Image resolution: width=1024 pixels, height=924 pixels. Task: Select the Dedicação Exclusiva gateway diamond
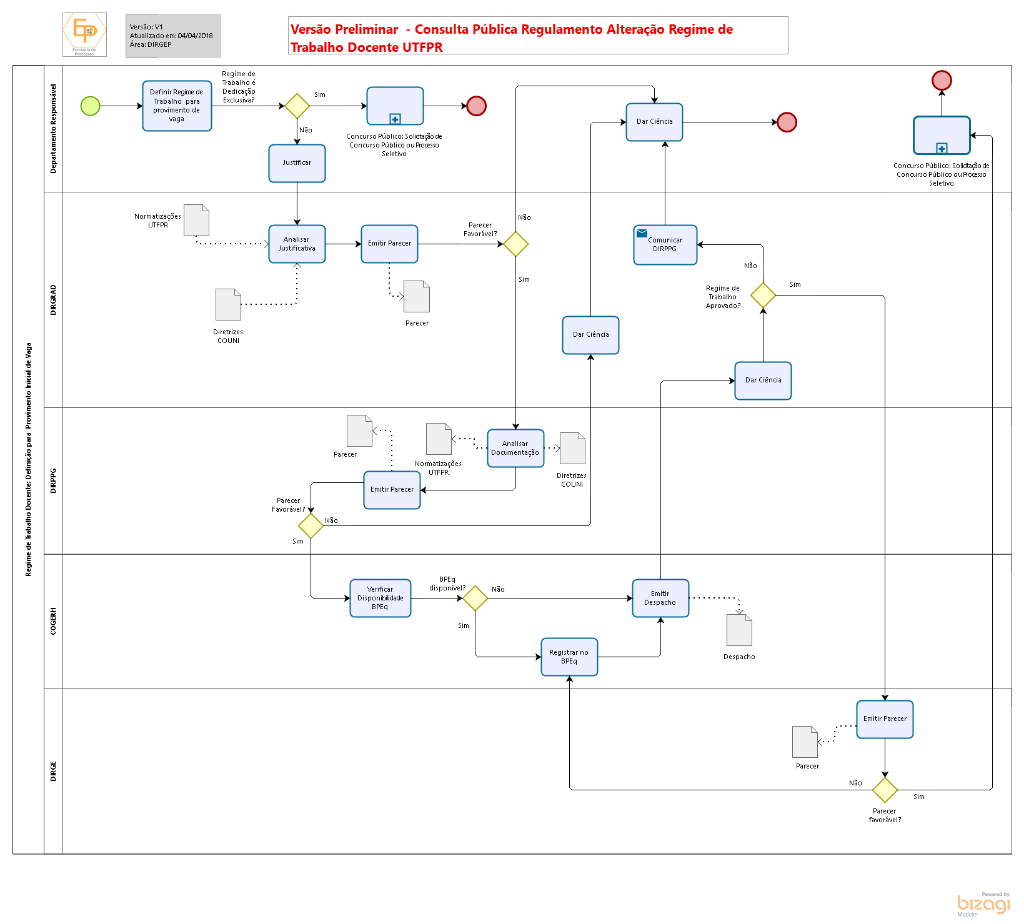pos(296,105)
